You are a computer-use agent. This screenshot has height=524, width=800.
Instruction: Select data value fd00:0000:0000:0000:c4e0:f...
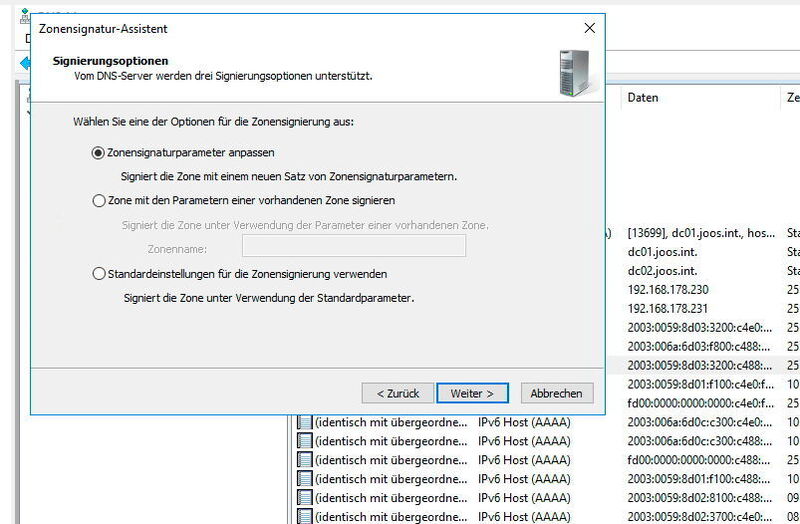pos(701,403)
